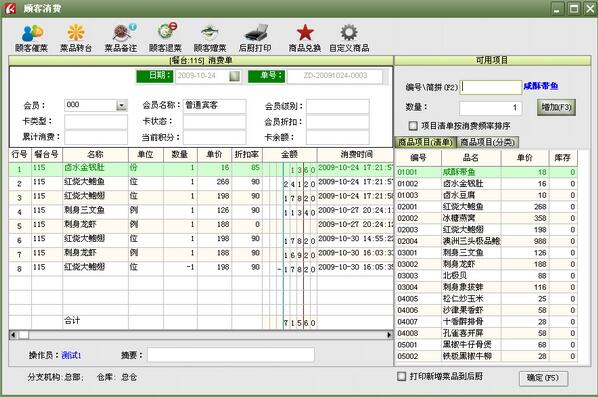Viewport: 598px width, 397px height.
Task: Maximize the 顾客消费 window
Action: pos(574,8)
